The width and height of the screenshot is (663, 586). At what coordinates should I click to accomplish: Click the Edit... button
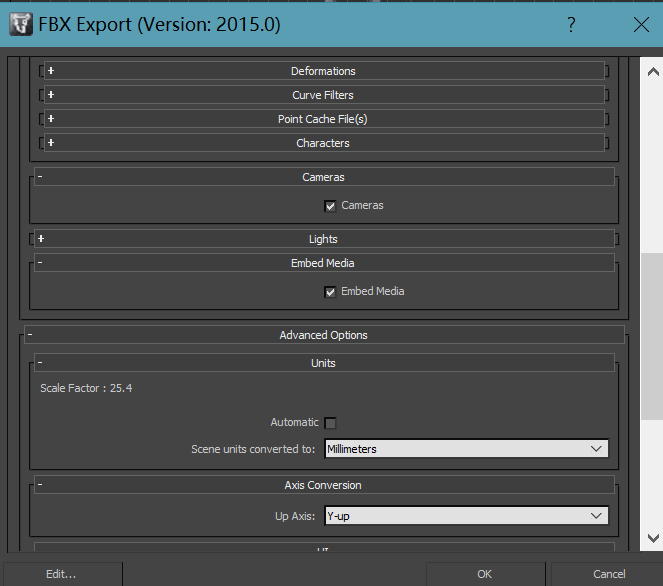tap(61, 574)
